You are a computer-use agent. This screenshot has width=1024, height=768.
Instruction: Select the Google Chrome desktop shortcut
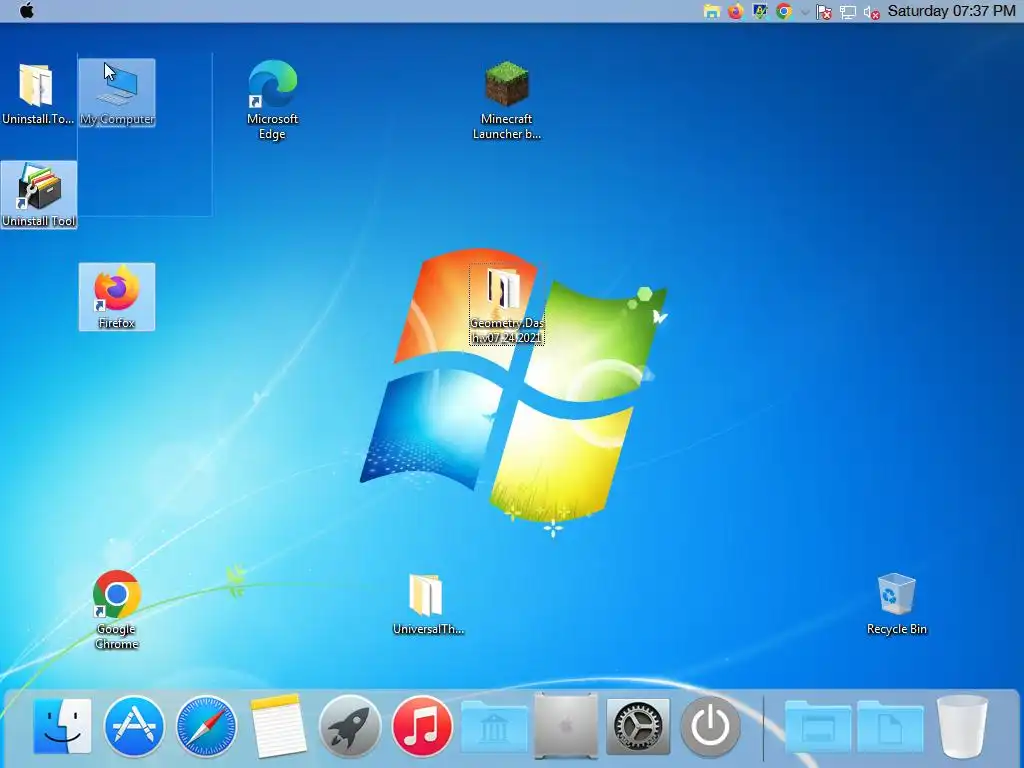[x=117, y=610]
